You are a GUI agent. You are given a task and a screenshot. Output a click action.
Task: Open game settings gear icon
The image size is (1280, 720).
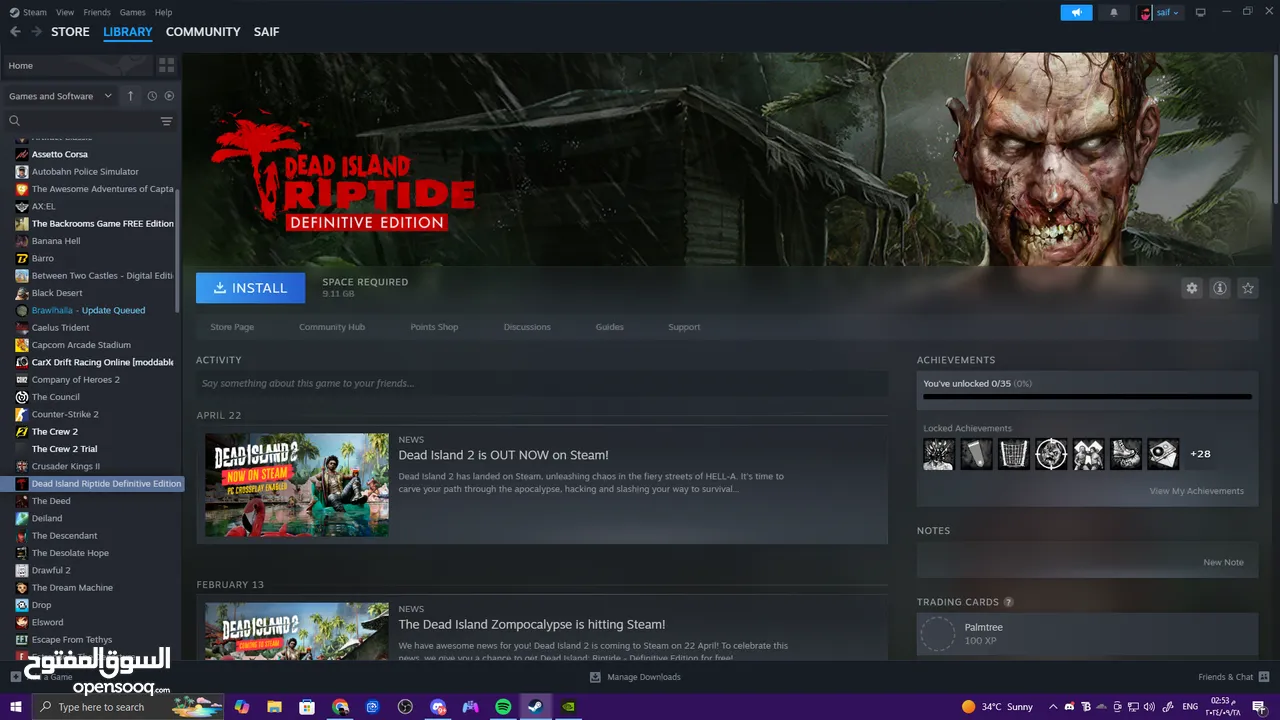(1192, 288)
